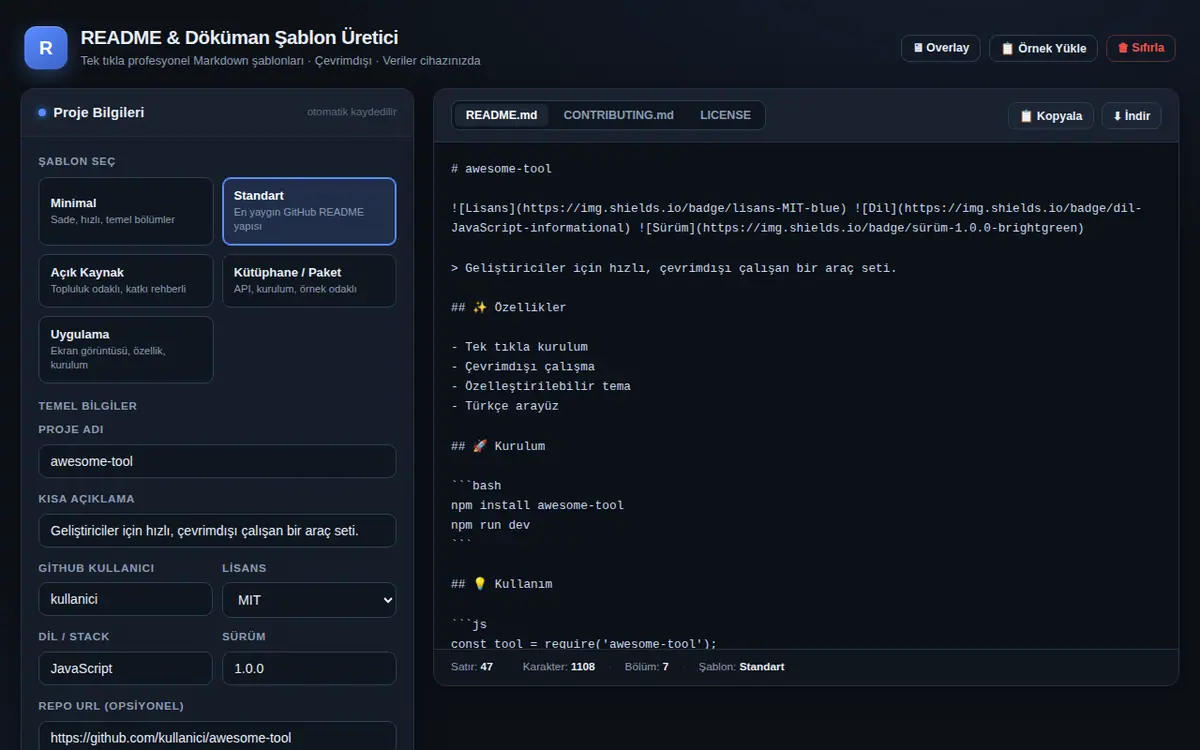Open the Overlay view
The width and height of the screenshot is (1200, 750).
pos(941,48)
